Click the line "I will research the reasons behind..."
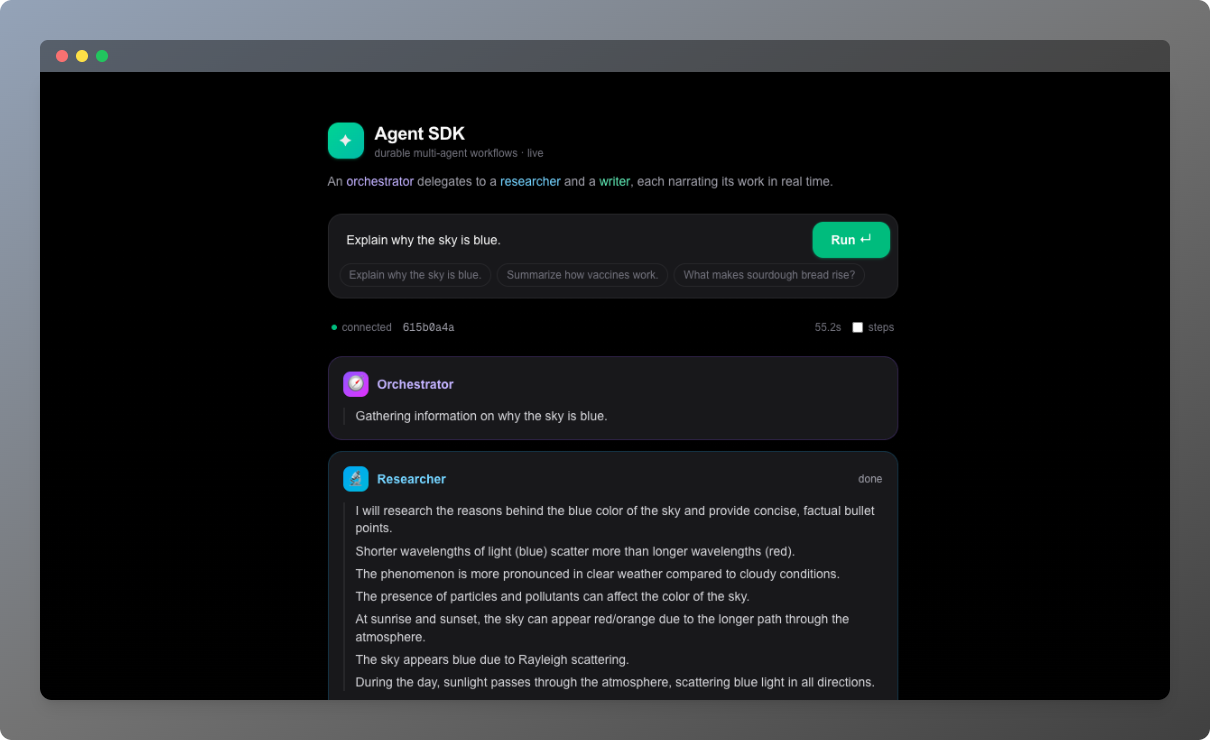Image resolution: width=1210 pixels, height=740 pixels. click(x=615, y=519)
